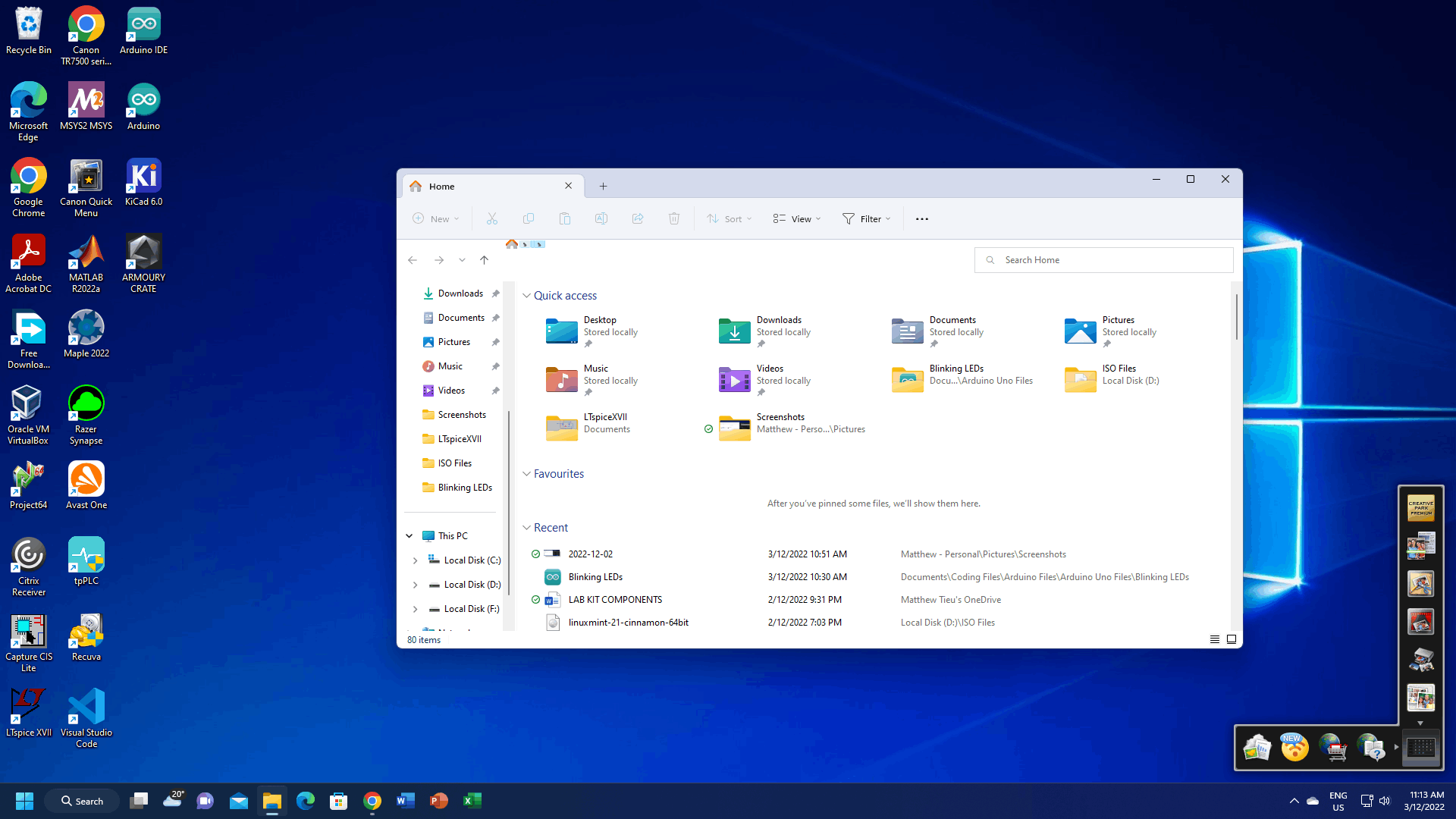
Task: Click taskbar Search box
Action: point(82,801)
